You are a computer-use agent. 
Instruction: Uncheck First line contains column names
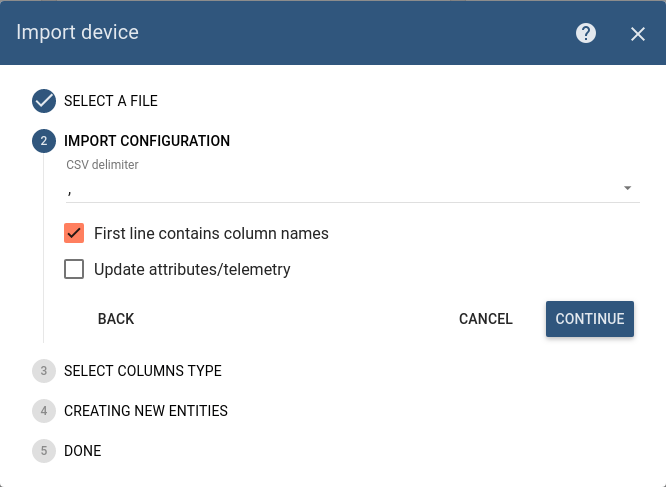pos(74,233)
